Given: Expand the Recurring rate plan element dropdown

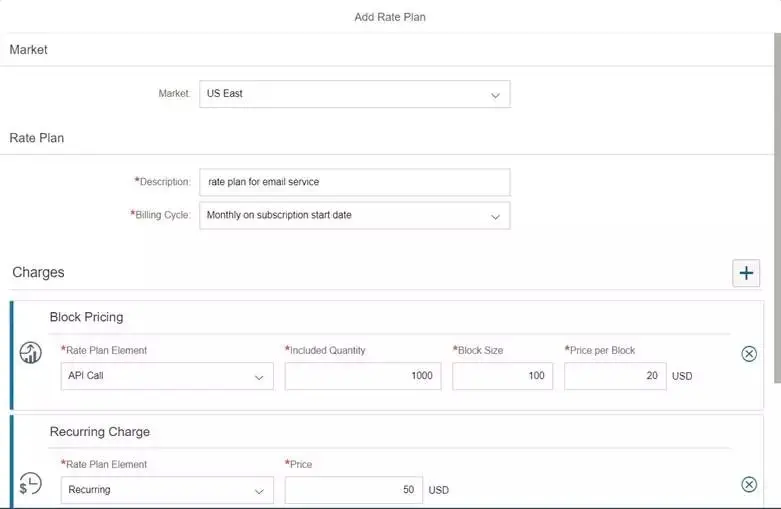Looking at the screenshot, I should (167, 490).
